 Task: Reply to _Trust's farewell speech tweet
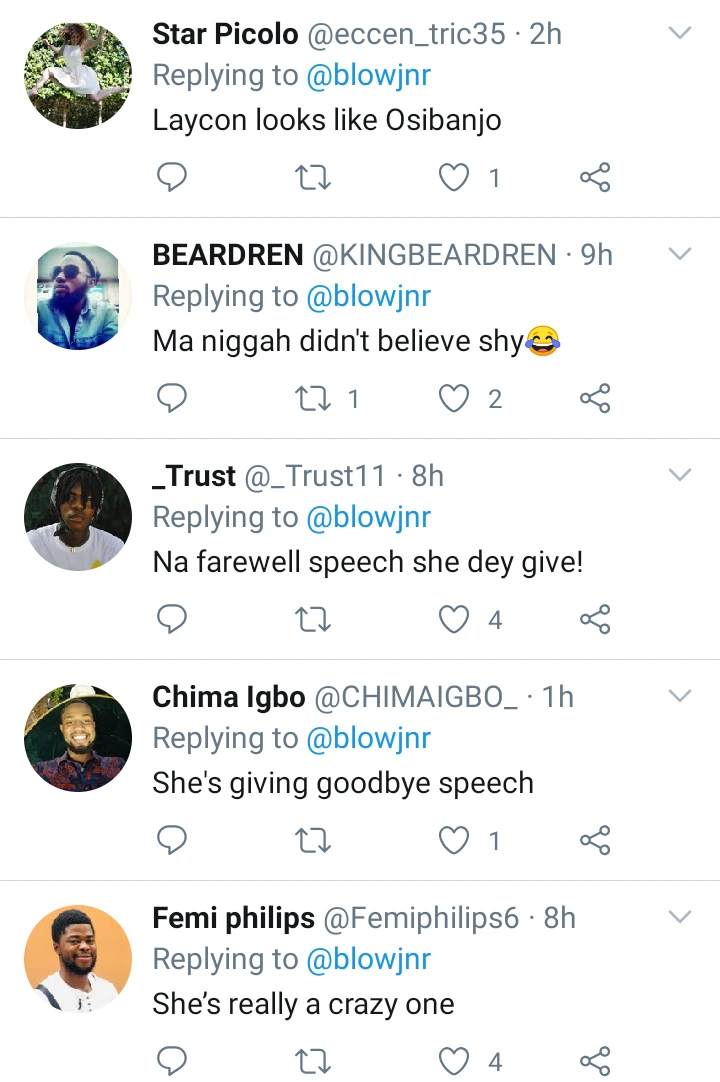click(x=173, y=621)
